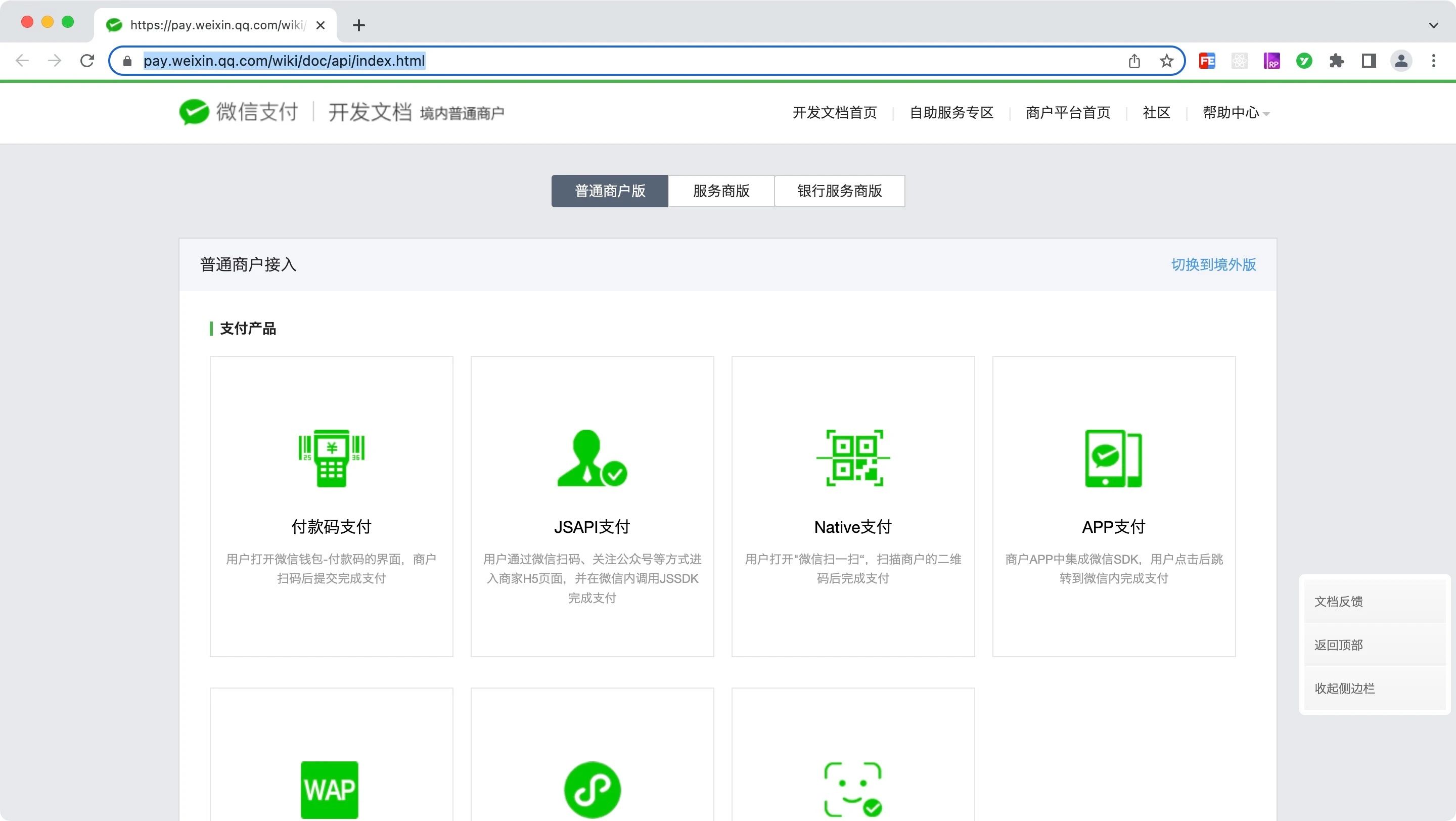The image size is (1456, 821).
Task: Go back using the browser back arrow
Action: coord(22,61)
